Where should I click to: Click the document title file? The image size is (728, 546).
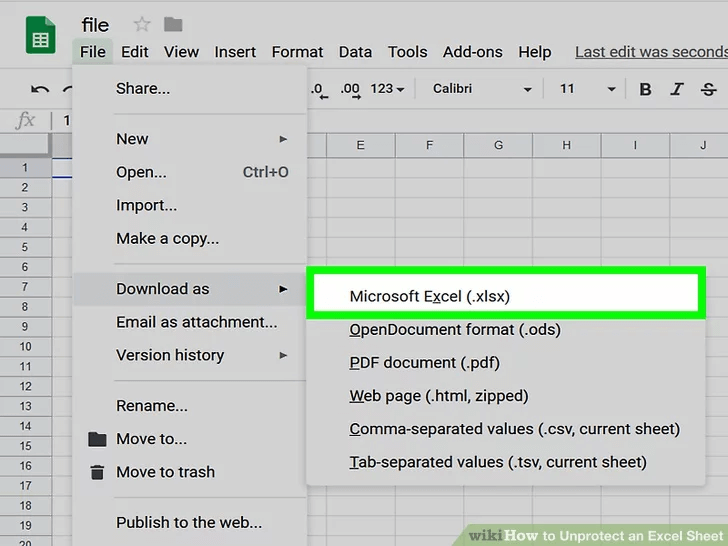(95, 25)
